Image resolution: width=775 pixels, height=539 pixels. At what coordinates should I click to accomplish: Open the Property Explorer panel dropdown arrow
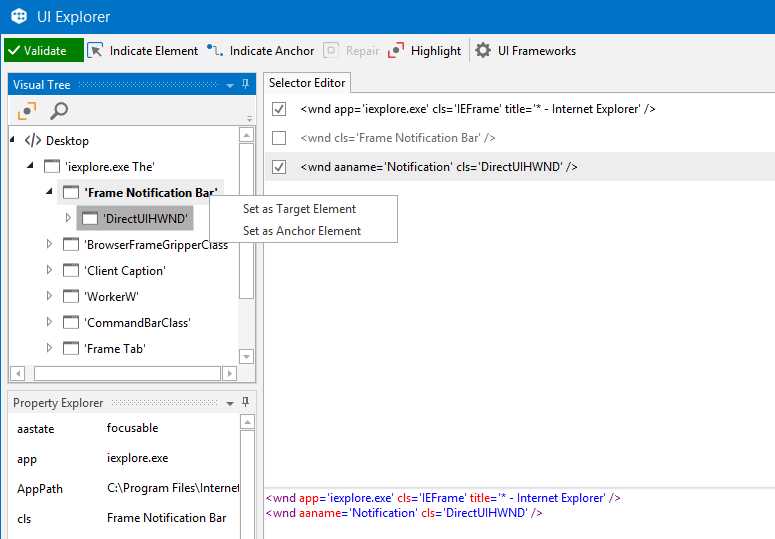(230, 403)
